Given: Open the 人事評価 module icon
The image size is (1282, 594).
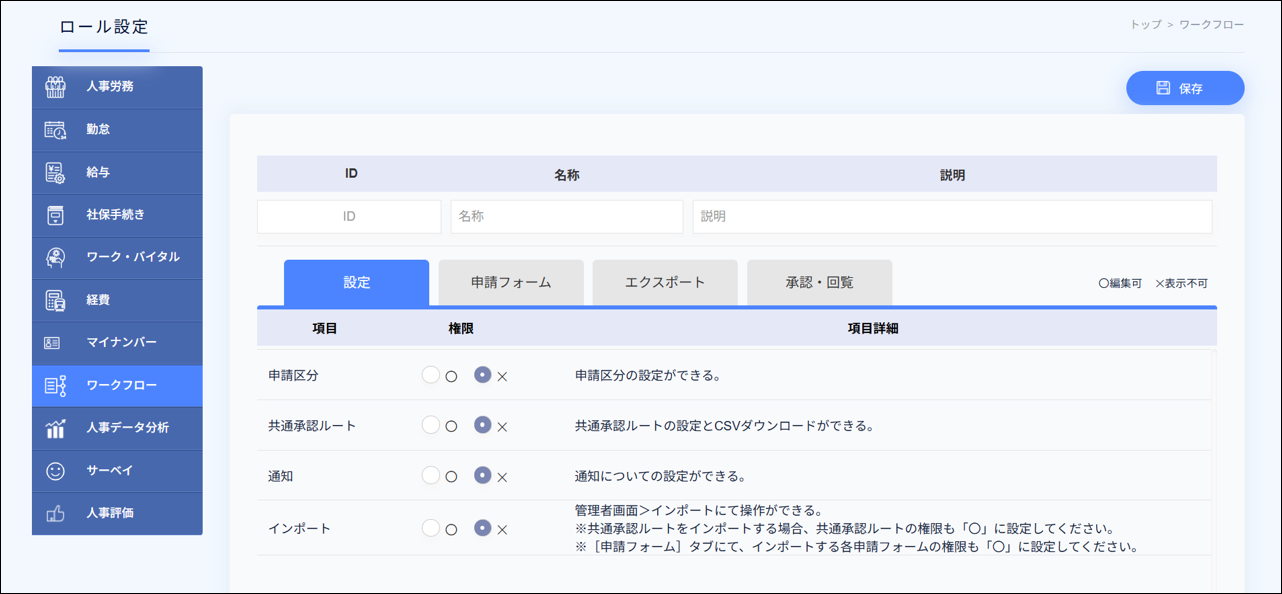Looking at the screenshot, I should click(x=55, y=513).
